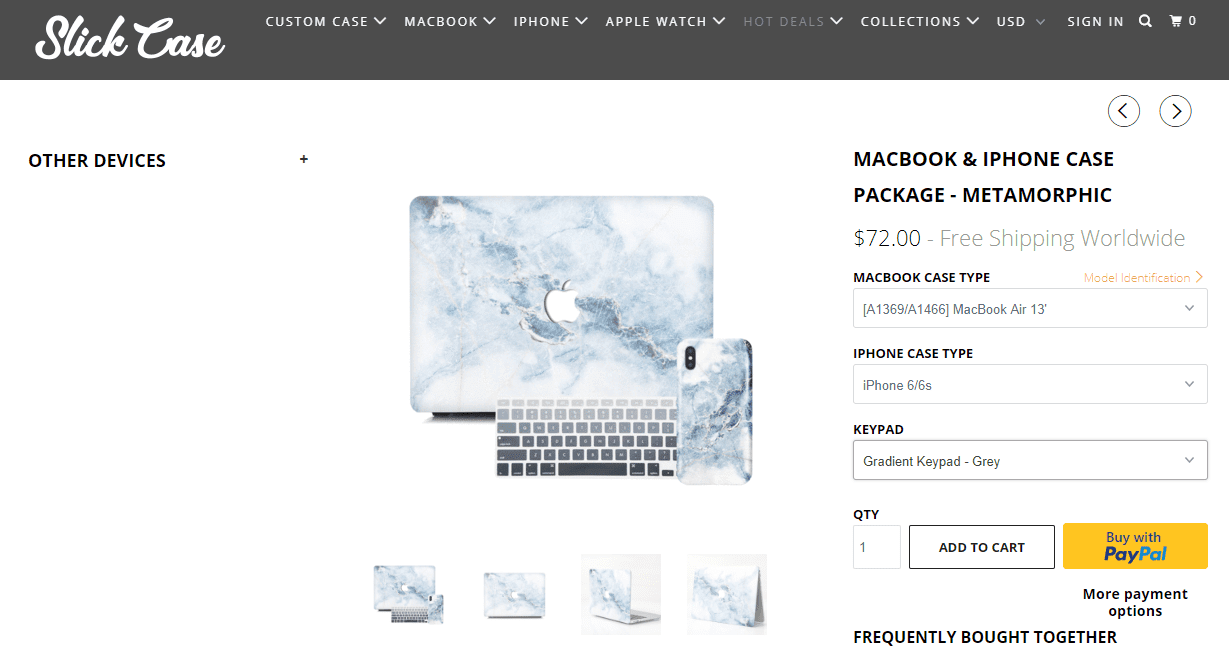The image size is (1229, 647).
Task: Open the MacBook Case Type dropdown
Action: click(1030, 309)
